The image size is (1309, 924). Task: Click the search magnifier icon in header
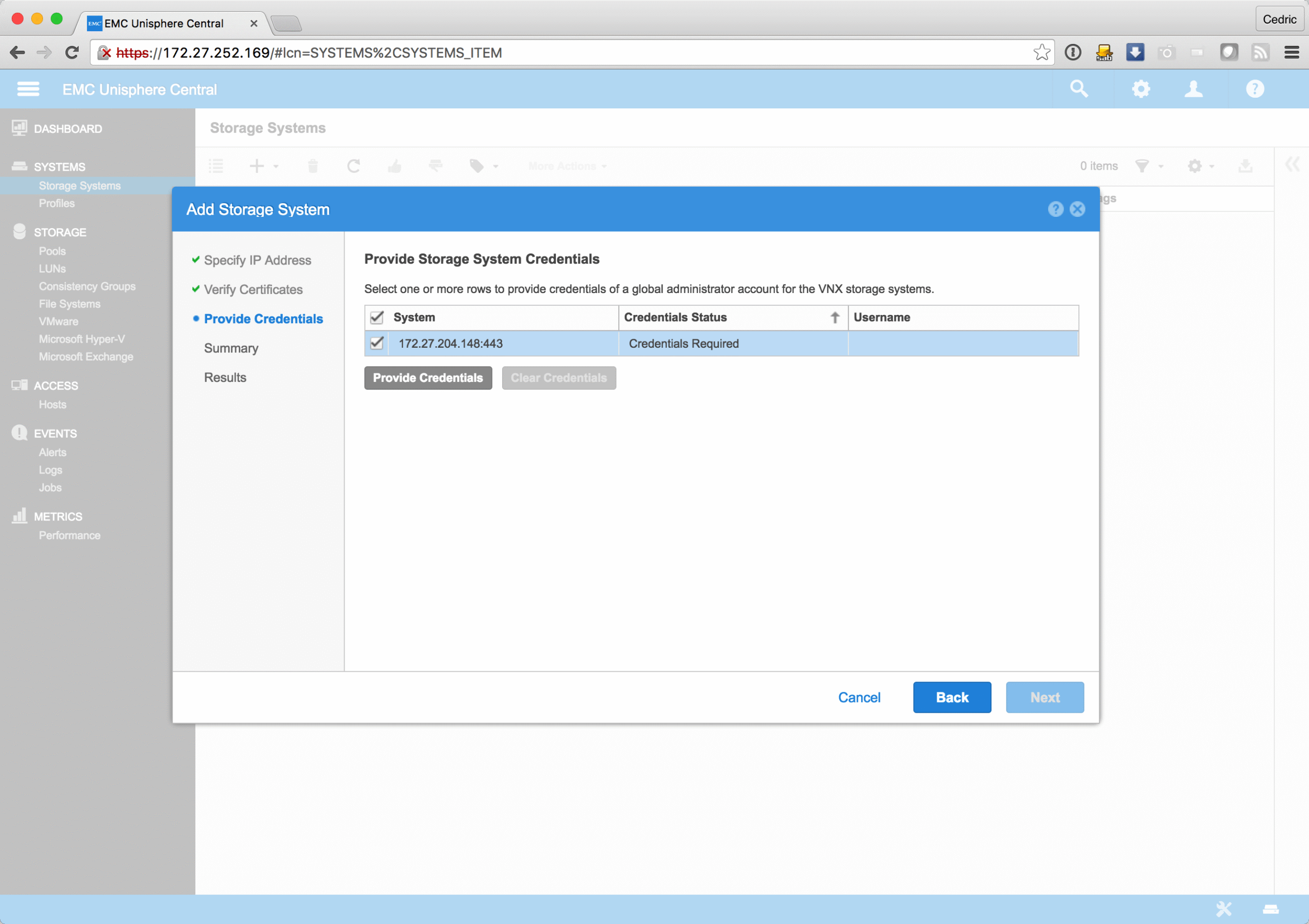1079,89
